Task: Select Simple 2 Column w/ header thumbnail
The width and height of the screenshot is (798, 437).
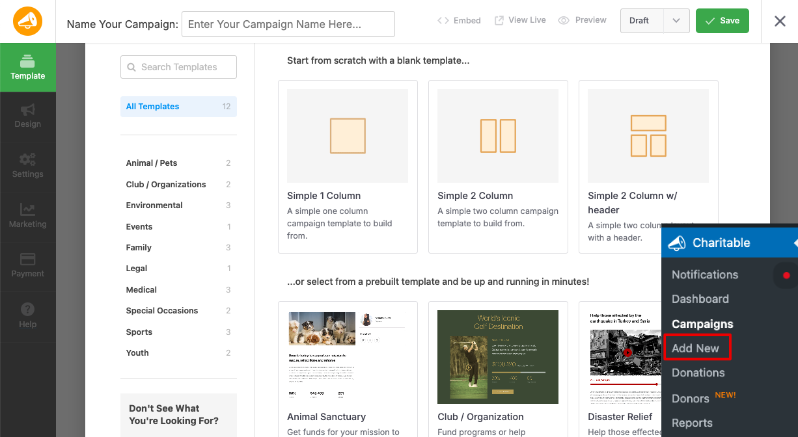Action: coord(648,136)
